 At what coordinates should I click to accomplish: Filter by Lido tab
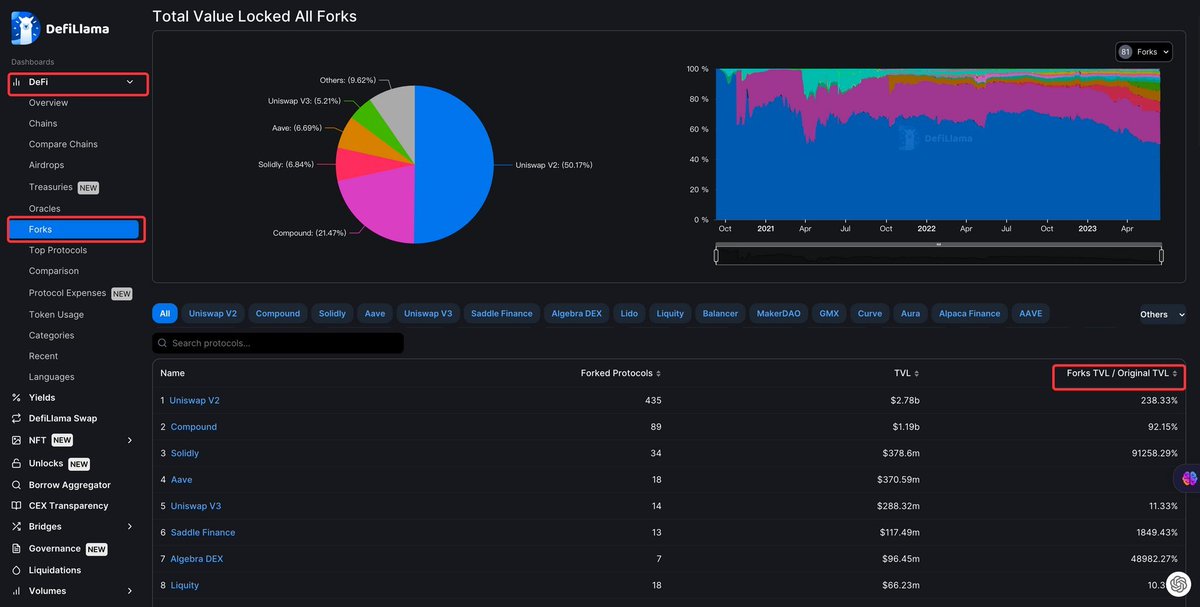click(629, 313)
